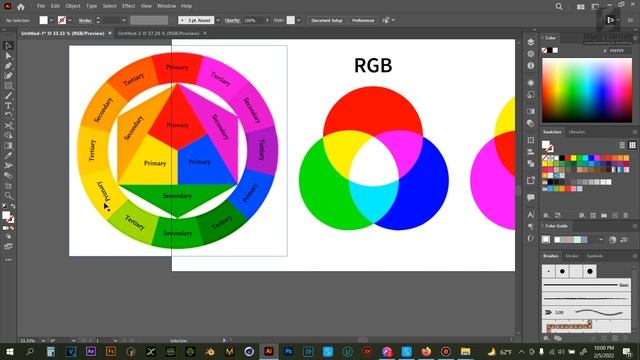Screen dimensions: 640x360
Task: Open the Search icon in the top bar
Action: [x=559, y=6]
